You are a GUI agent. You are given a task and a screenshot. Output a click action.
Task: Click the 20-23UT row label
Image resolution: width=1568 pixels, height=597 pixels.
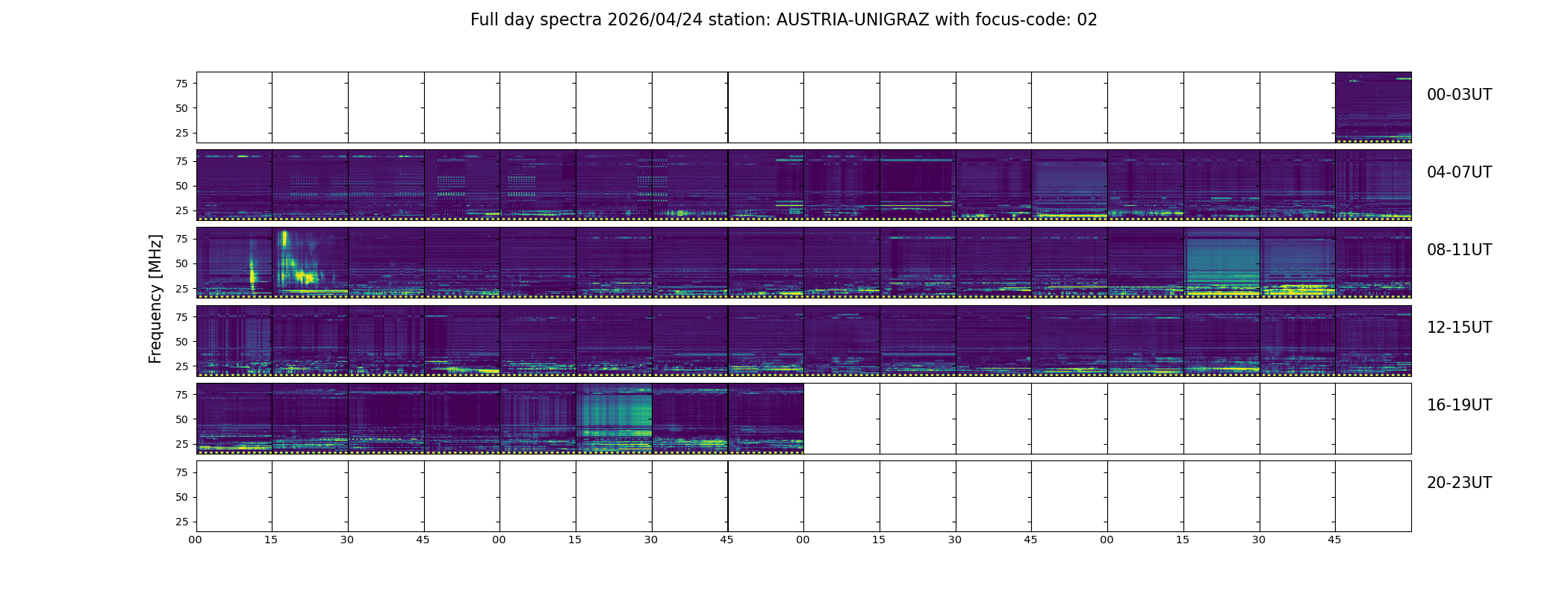pos(1459,483)
